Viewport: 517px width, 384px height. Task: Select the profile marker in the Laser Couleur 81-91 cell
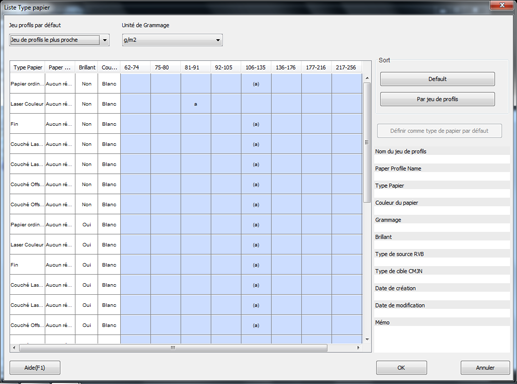tap(196, 104)
